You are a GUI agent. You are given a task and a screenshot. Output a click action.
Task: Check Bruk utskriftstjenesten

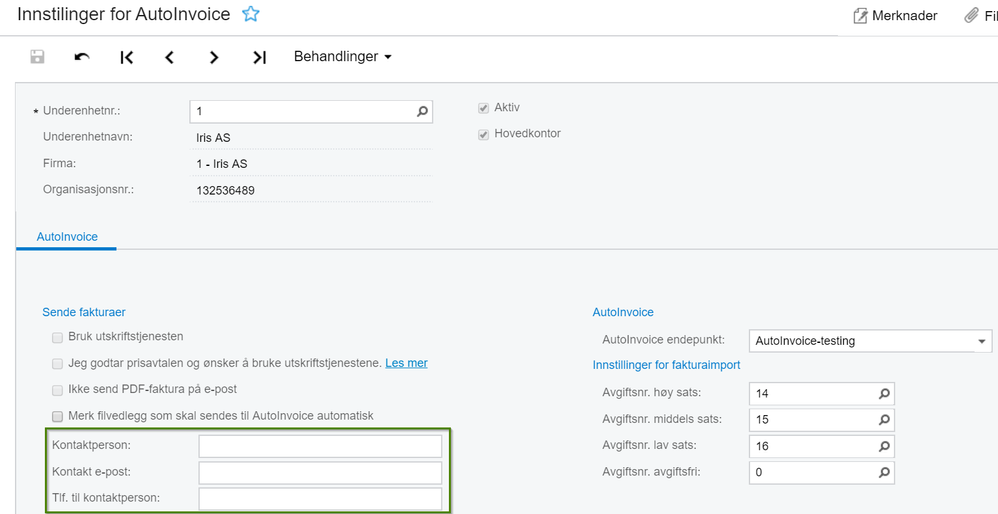coord(57,337)
